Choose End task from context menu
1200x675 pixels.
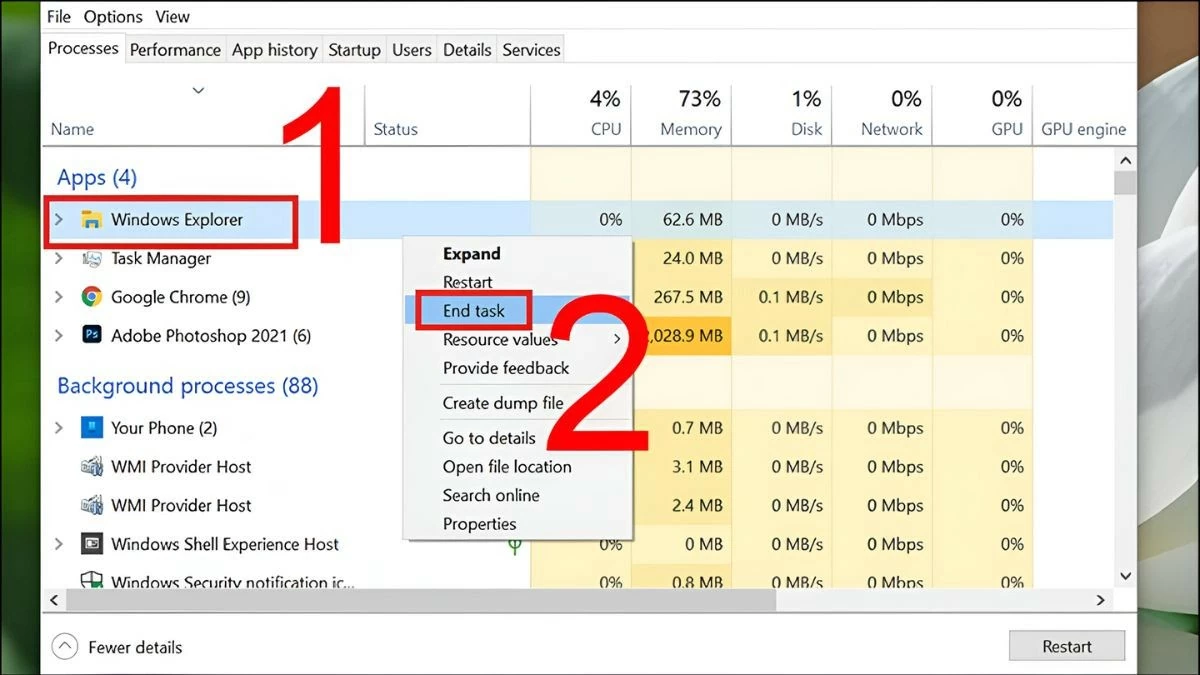(x=474, y=311)
